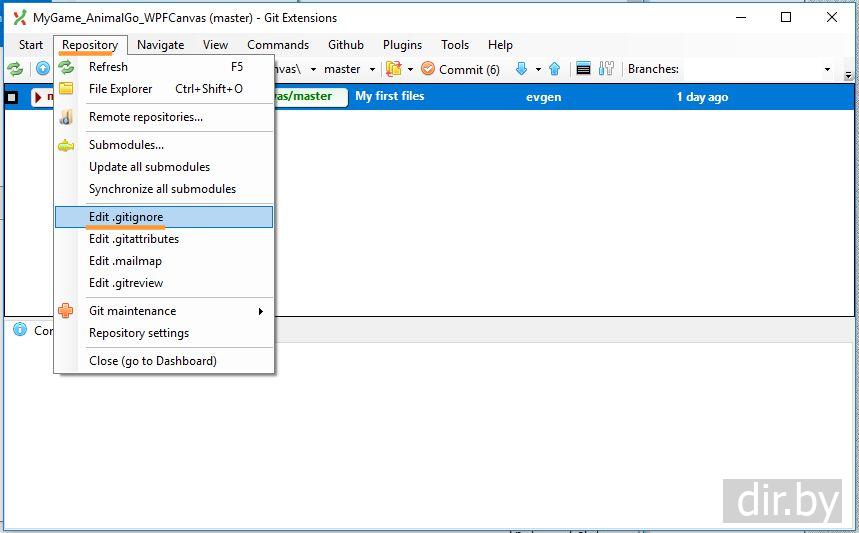The image size is (859, 533).
Task: Click the blue info icon in lower panel
Action: coord(20,330)
